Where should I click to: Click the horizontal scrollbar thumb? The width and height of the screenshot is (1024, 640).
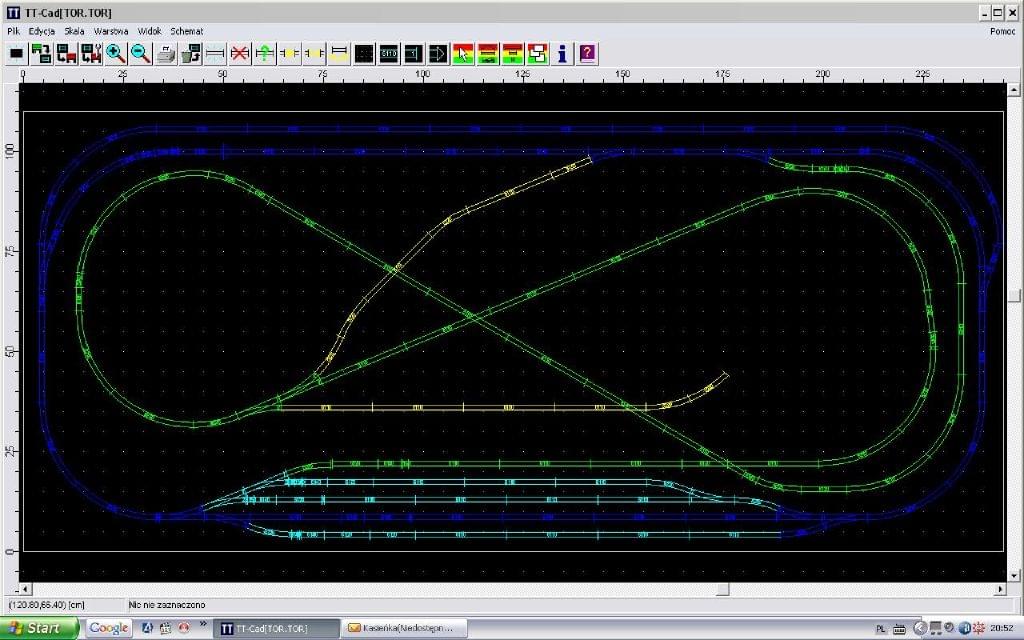pyautogui.click(x=722, y=589)
